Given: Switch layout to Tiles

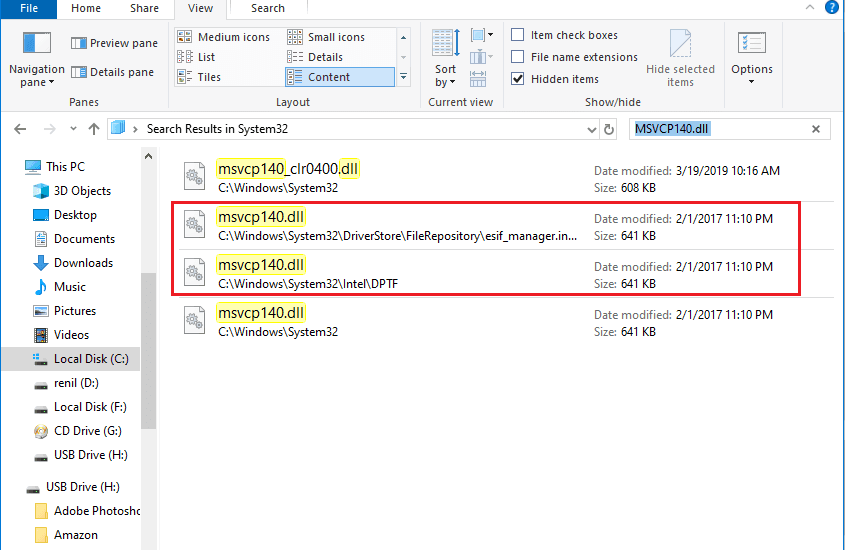Looking at the screenshot, I should (x=199, y=77).
